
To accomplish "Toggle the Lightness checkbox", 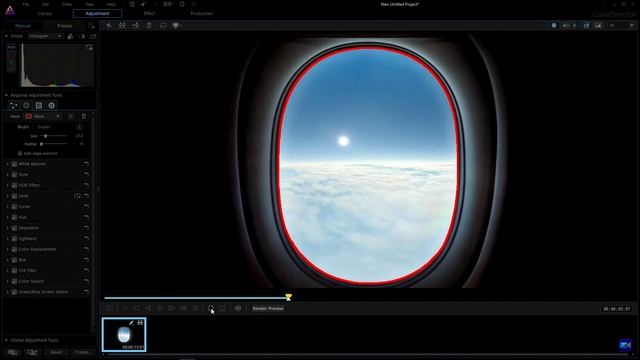I will tap(14, 238).
